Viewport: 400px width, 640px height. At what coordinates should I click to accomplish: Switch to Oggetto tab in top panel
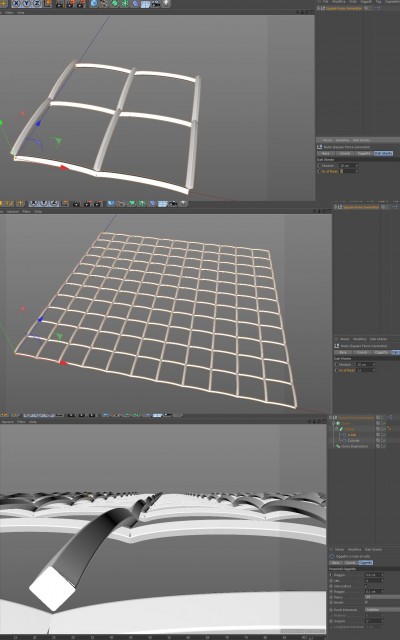[x=364, y=153]
